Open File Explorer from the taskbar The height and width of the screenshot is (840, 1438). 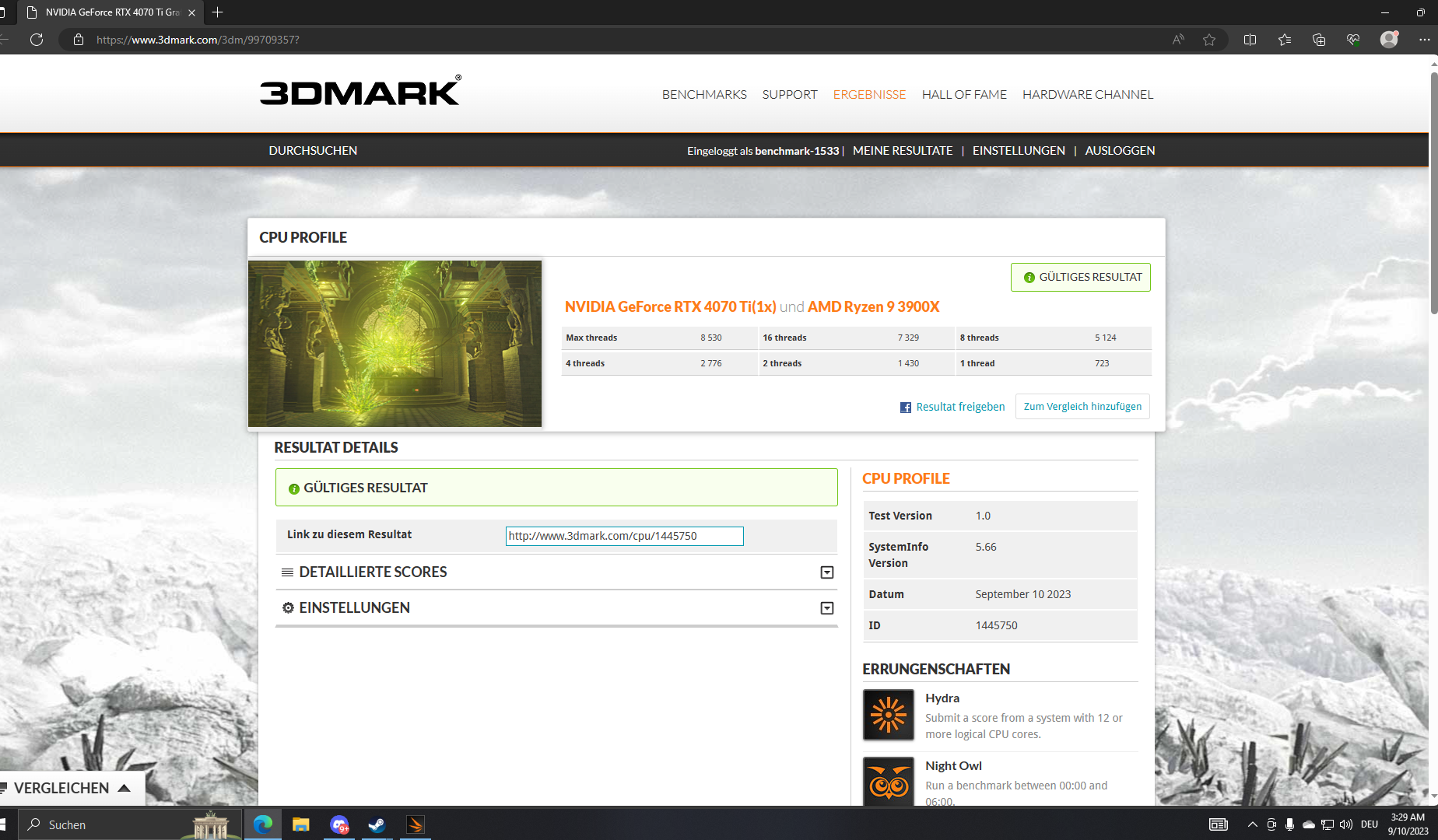301,824
